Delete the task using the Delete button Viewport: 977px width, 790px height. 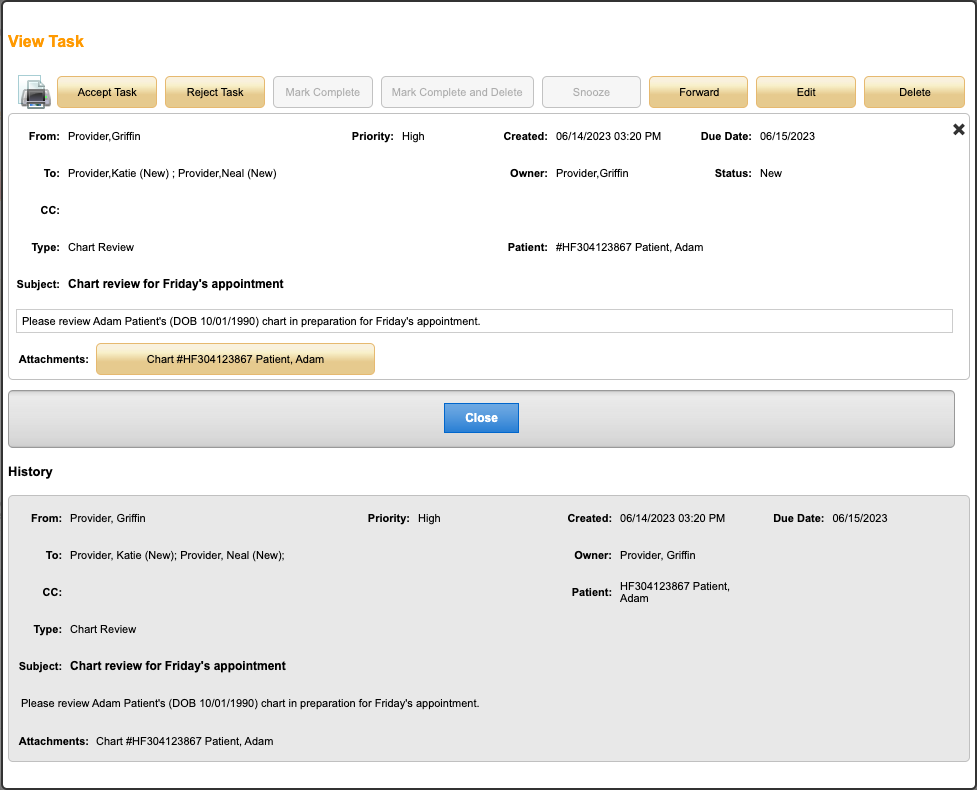[914, 92]
